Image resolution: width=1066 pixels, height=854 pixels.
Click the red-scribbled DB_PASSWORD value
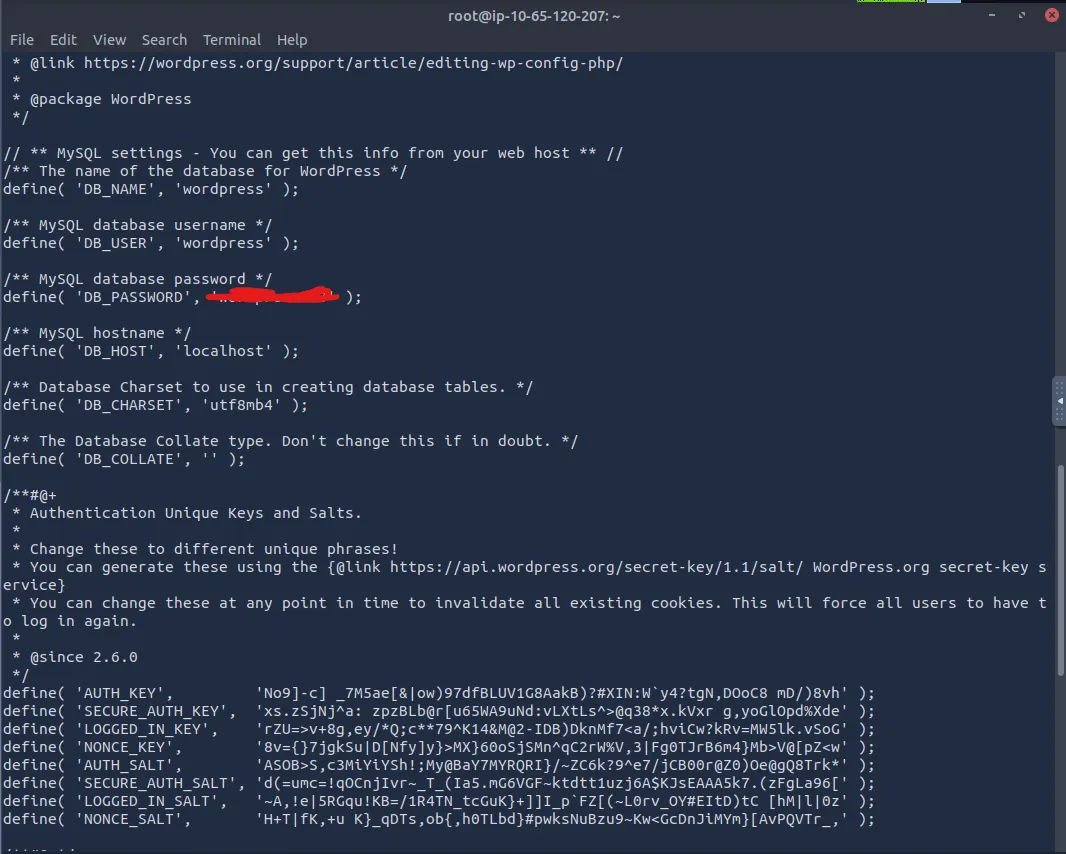(x=275, y=297)
